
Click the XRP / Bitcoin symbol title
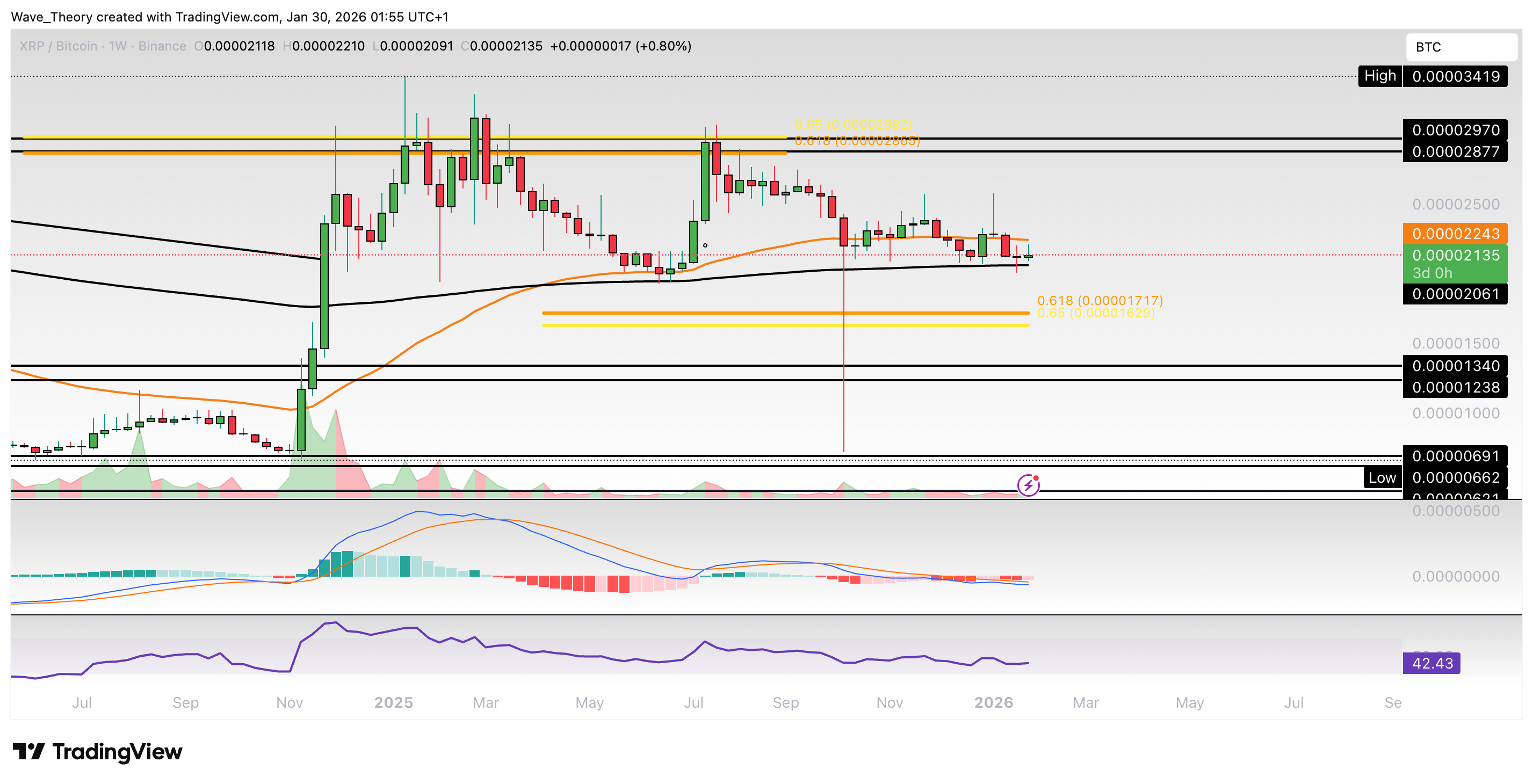tap(57, 46)
